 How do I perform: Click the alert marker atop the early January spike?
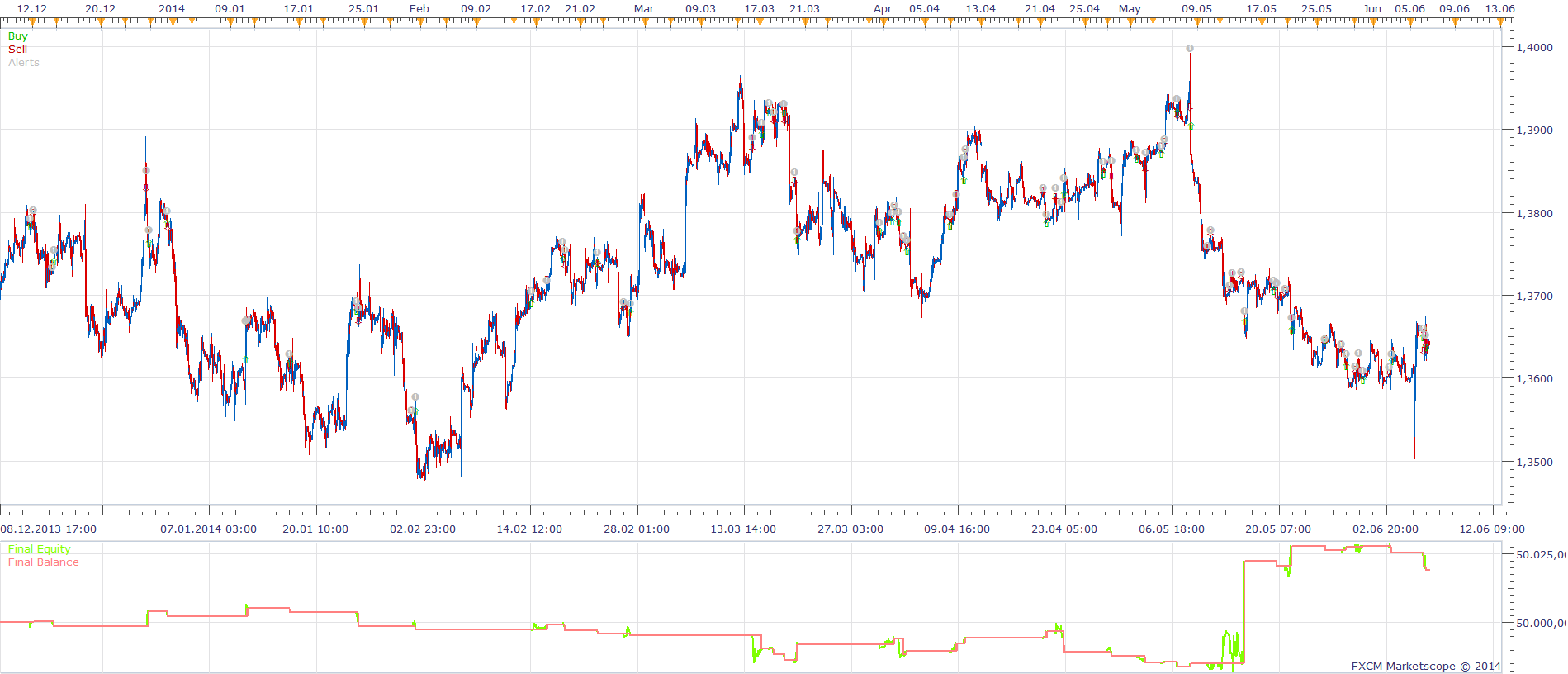(146, 171)
